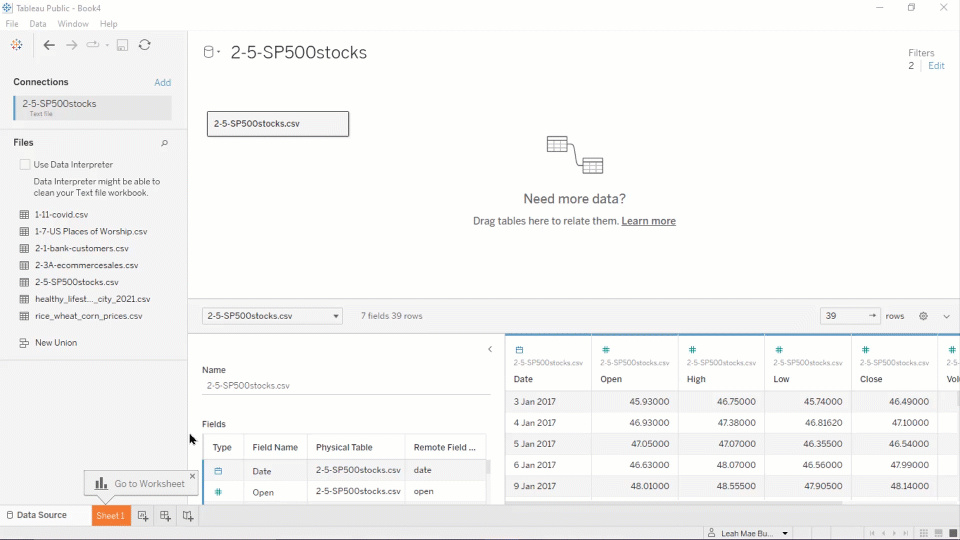
Task: Select the 2-5-SP500stocks connection
Action: coord(92,108)
